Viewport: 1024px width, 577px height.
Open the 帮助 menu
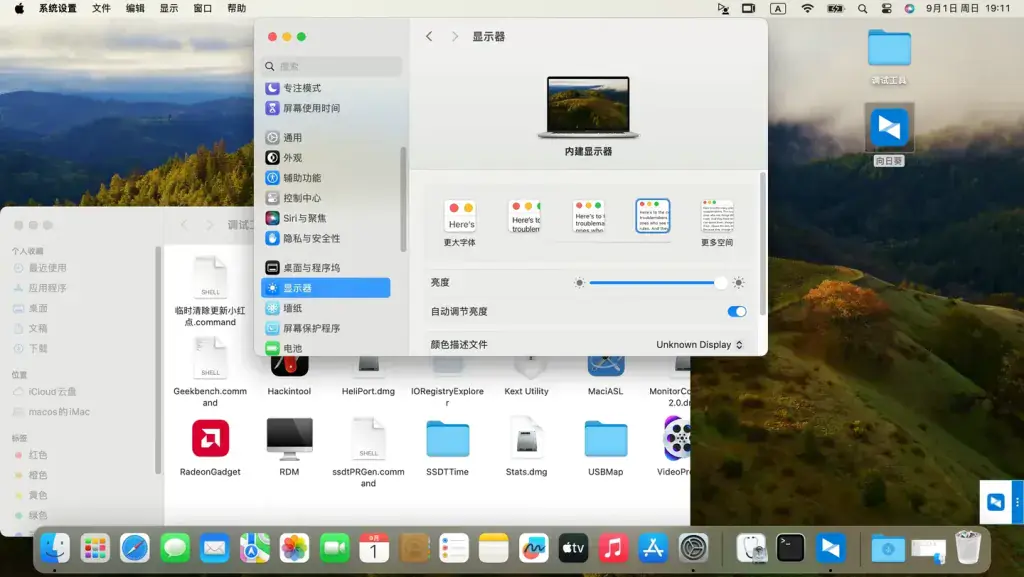pyautogui.click(x=236, y=8)
